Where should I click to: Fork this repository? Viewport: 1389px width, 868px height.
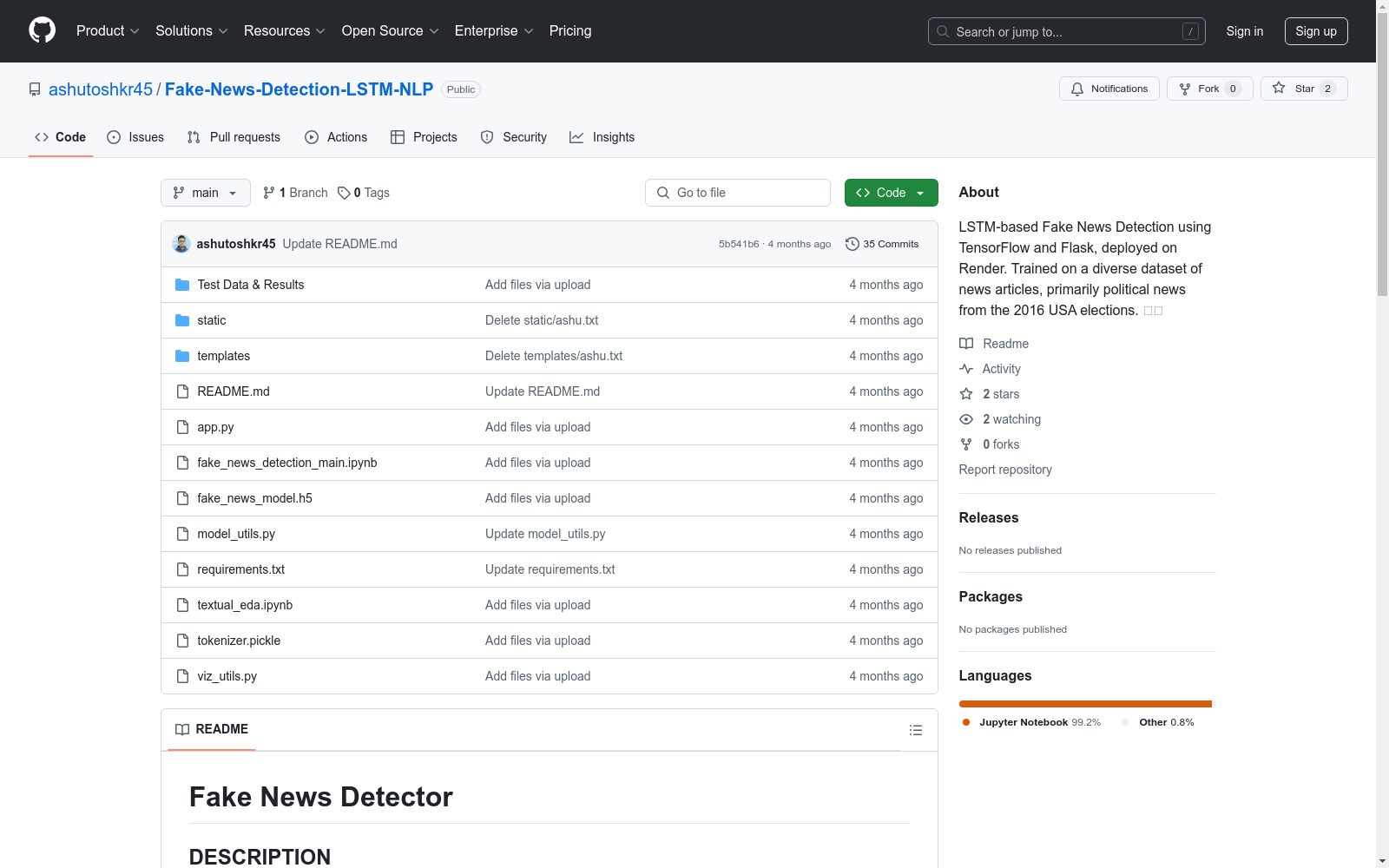click(1209, 89)
